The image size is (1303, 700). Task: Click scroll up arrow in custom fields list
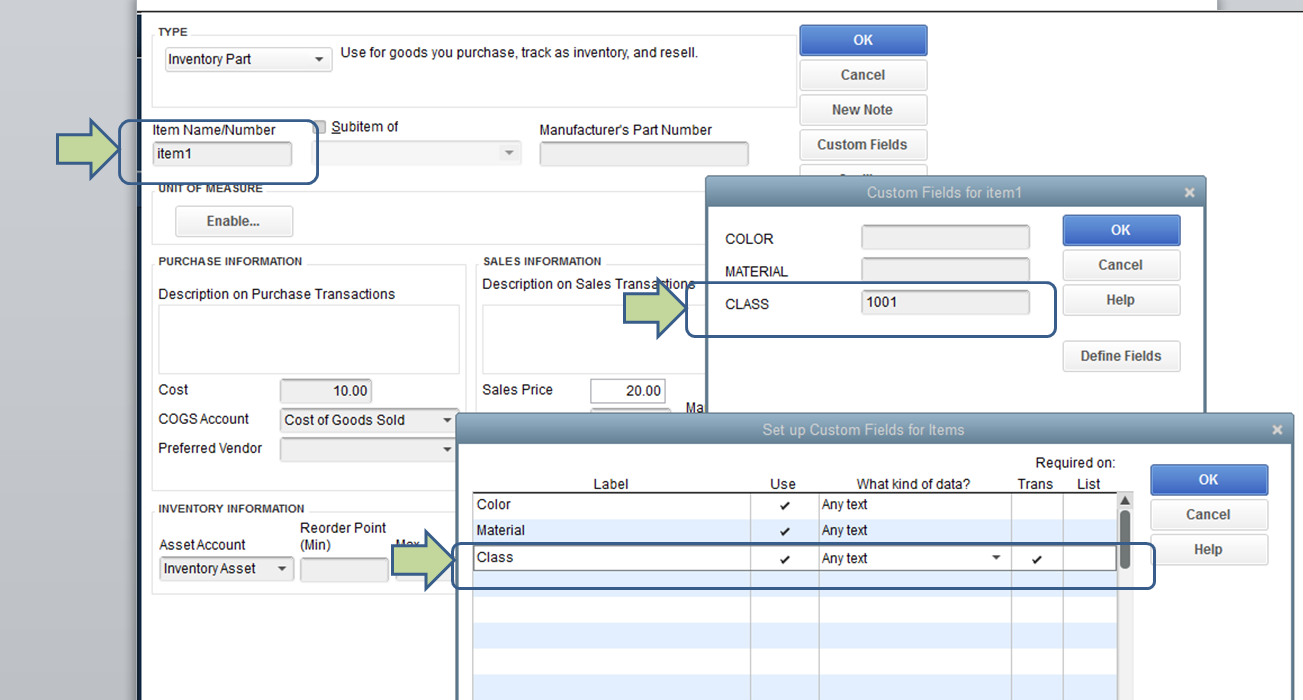[1125, 501]
